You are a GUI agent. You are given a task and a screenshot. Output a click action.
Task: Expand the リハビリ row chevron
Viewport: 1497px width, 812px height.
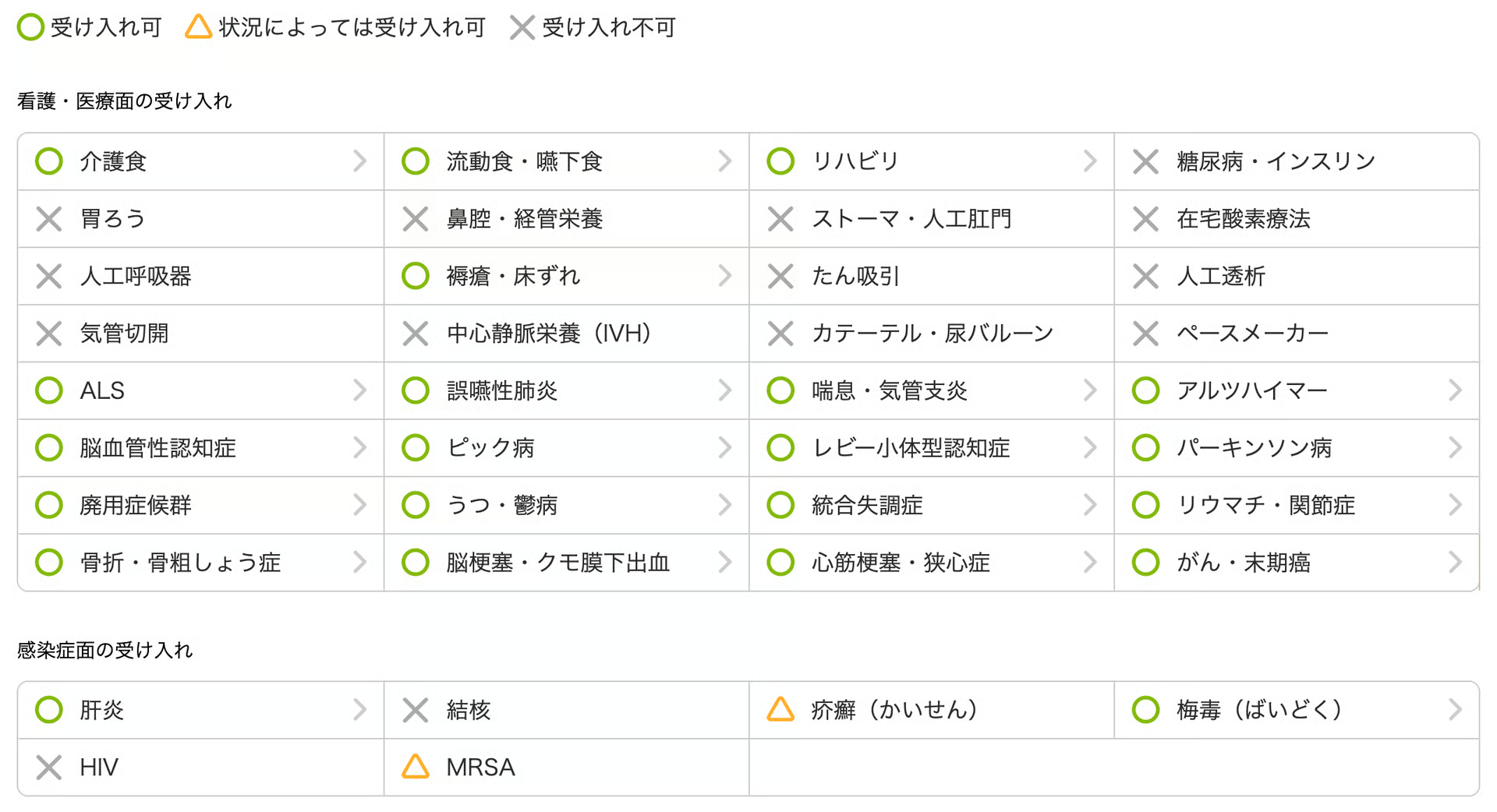pos(1090,161)
